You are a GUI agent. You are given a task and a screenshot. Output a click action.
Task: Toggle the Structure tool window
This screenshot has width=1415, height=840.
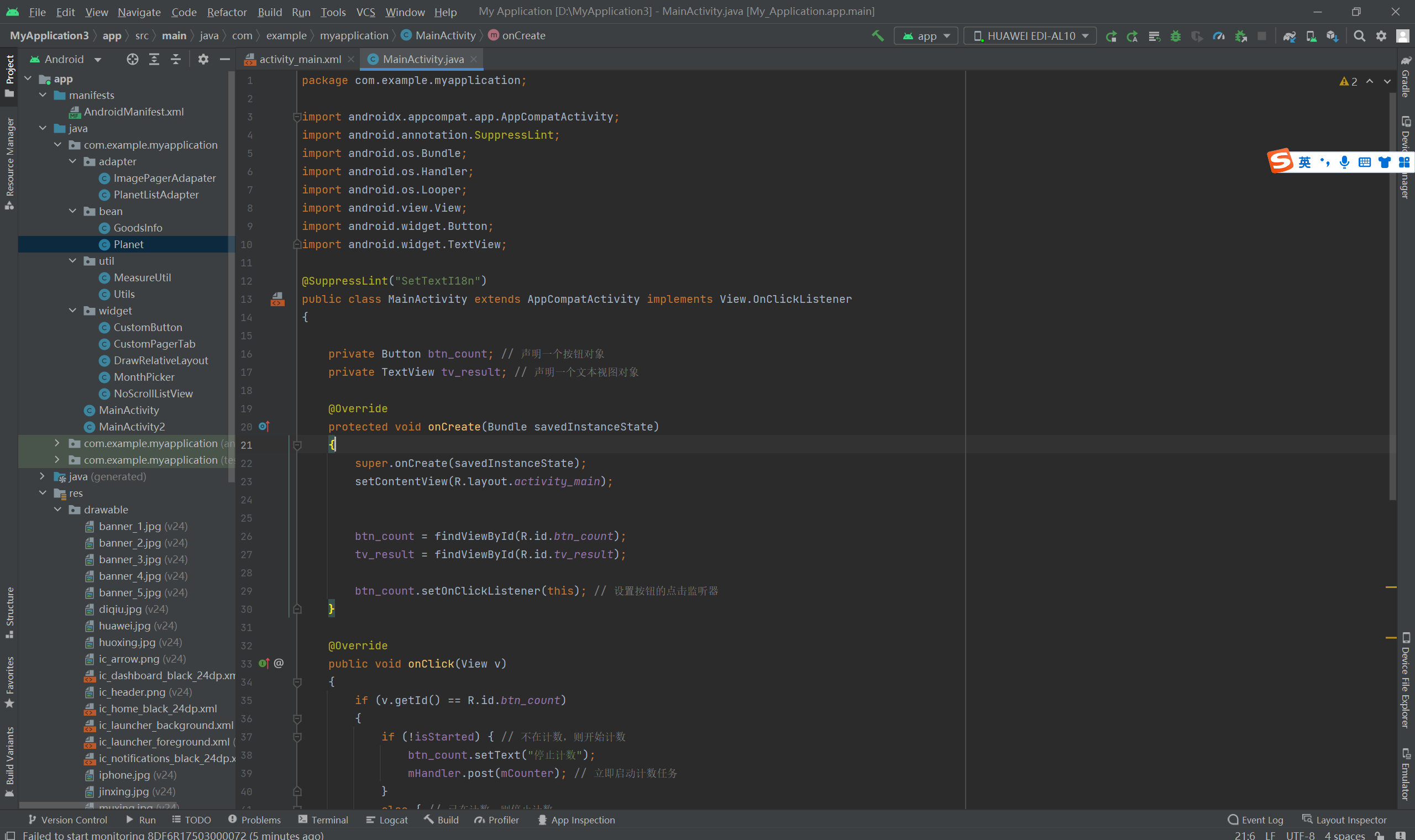tap(9, 612)
